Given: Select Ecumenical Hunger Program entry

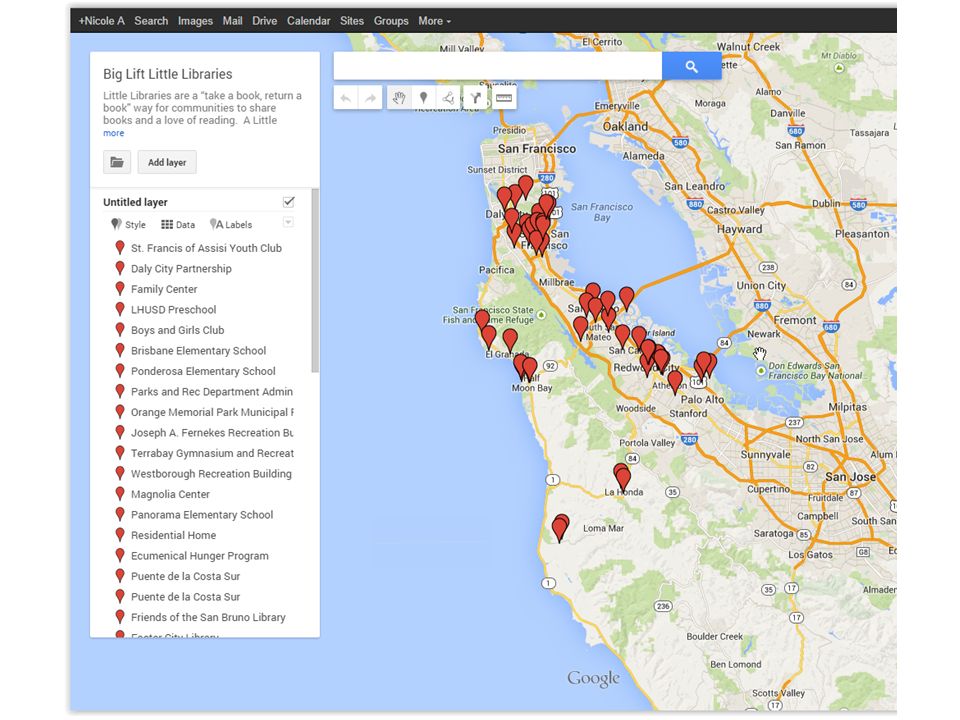Looking at the screenshot, I should click(200, 556).
